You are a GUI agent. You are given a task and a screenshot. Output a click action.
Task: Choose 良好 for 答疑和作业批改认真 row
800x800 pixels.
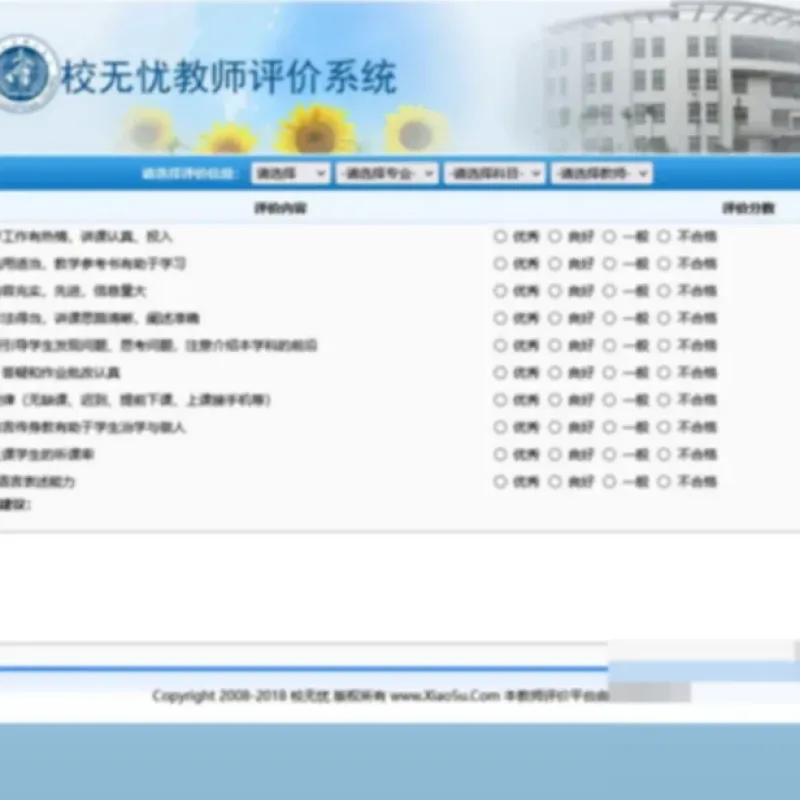tap(555, 372)
